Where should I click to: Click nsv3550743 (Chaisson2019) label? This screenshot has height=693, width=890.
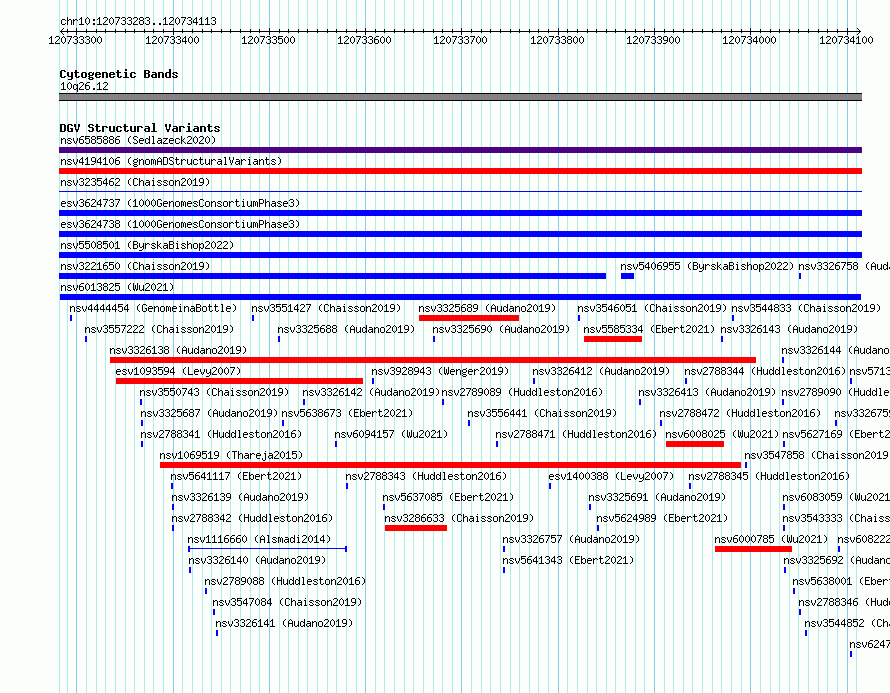pyautogui.click(x=214, y=392)
